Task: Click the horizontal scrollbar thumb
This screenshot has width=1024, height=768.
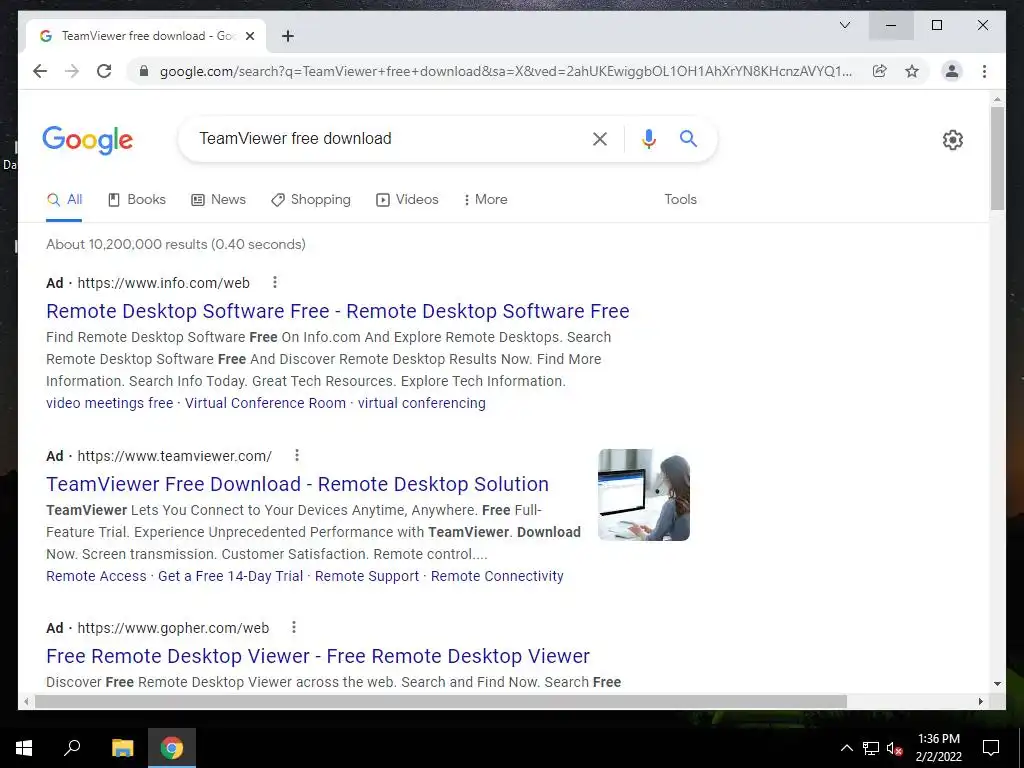Action: [x=441, y=701]
